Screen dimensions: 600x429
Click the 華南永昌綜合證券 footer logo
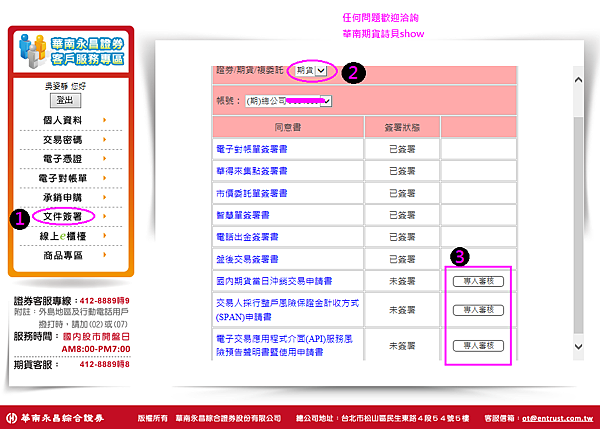point(55,418)
